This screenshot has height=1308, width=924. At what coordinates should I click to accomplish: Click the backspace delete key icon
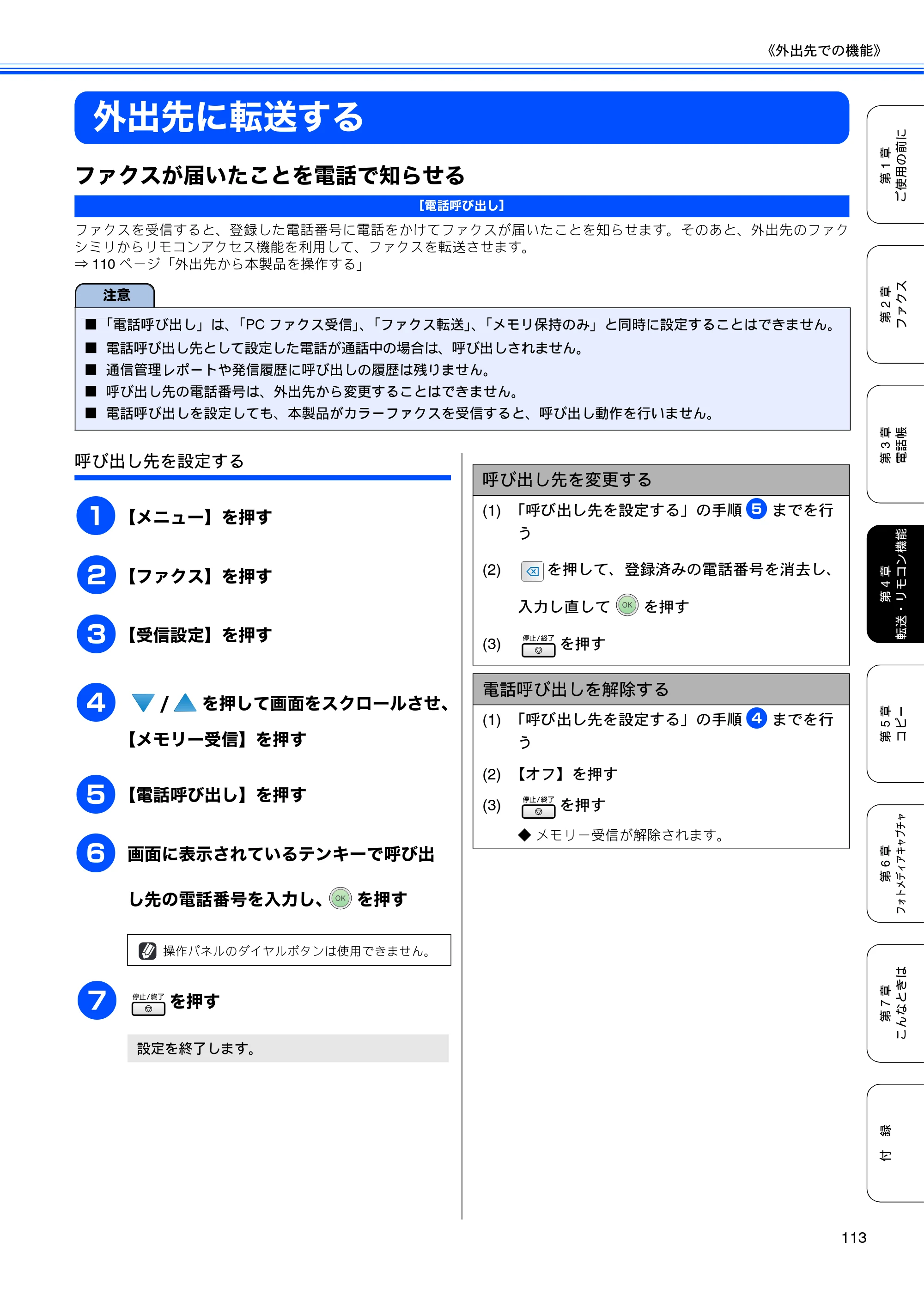pos(532,571)
